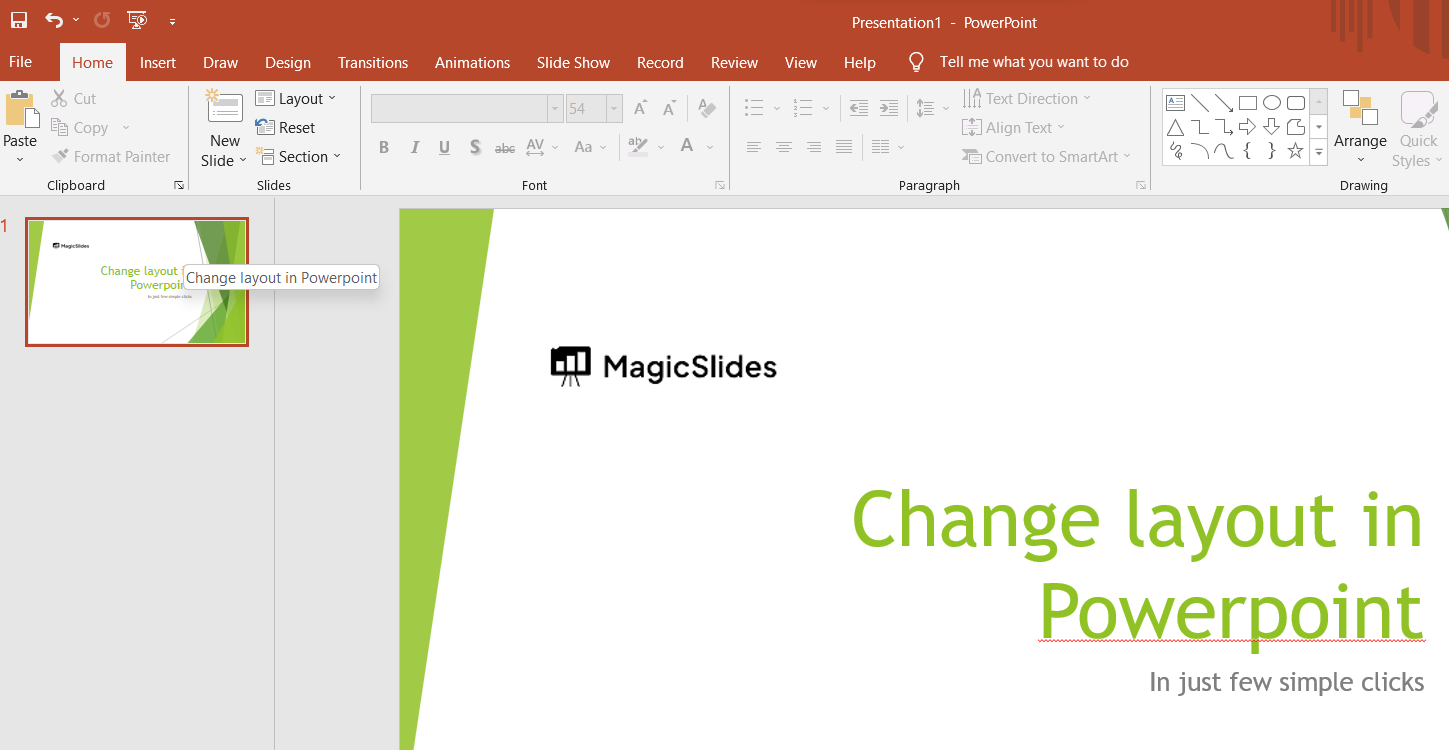Switch to the Slide Show tab

pyautogui.click(x=573, y=62)
